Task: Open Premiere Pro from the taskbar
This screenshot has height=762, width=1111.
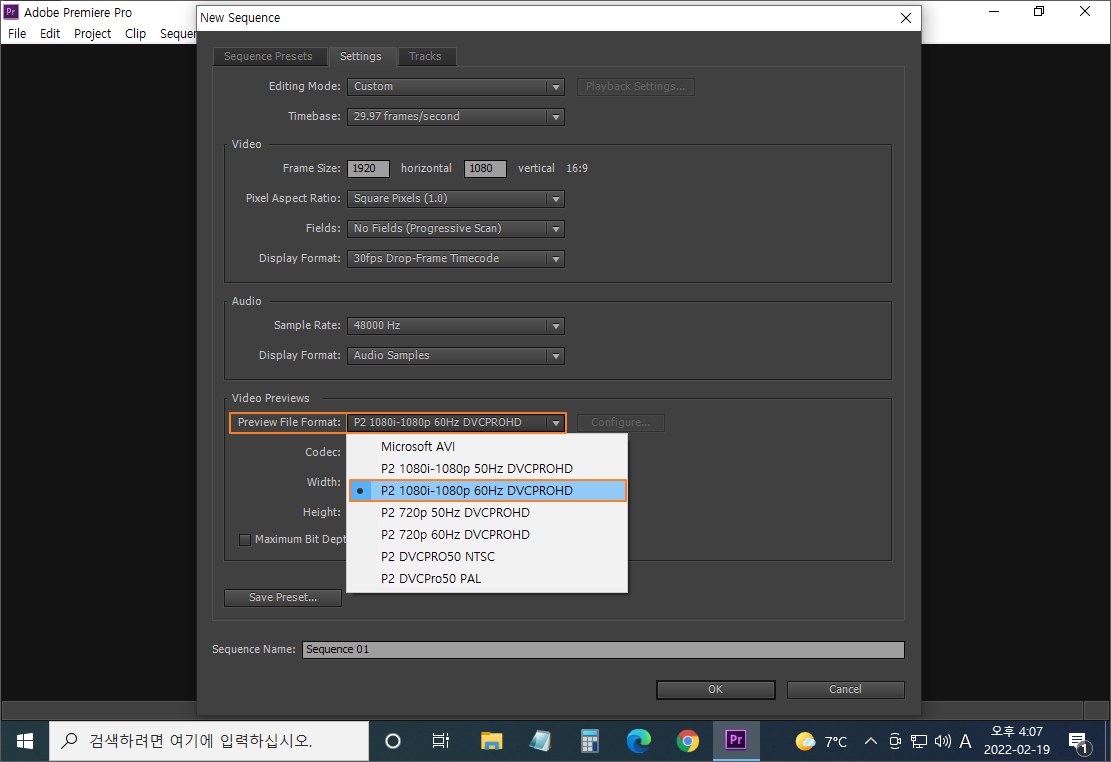Action: tap(735, 741)
